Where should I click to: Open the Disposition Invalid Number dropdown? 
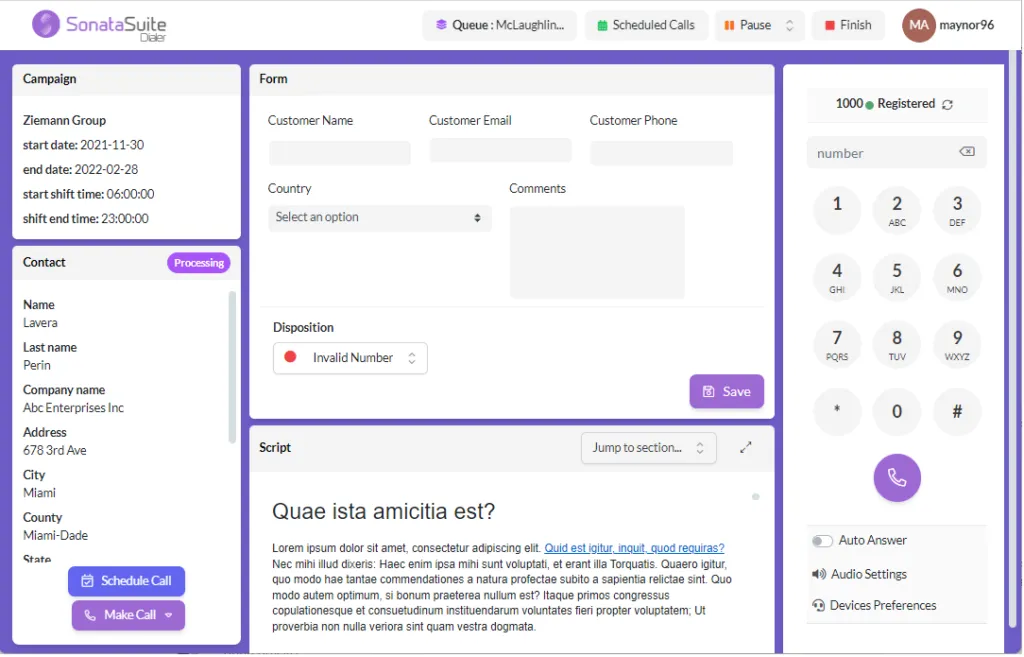coord(350,358)
